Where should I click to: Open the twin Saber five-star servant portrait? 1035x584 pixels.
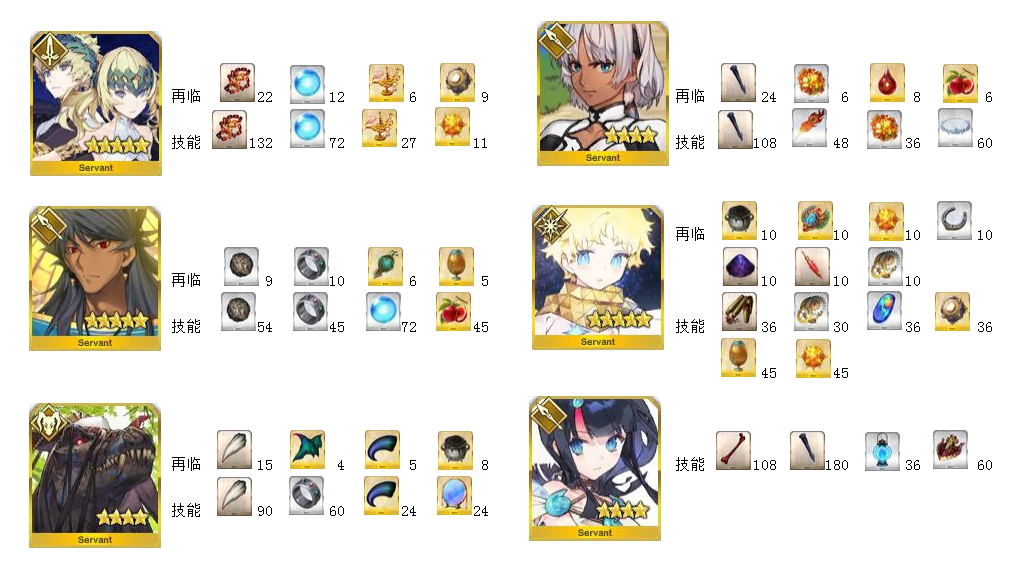(96, 104)
